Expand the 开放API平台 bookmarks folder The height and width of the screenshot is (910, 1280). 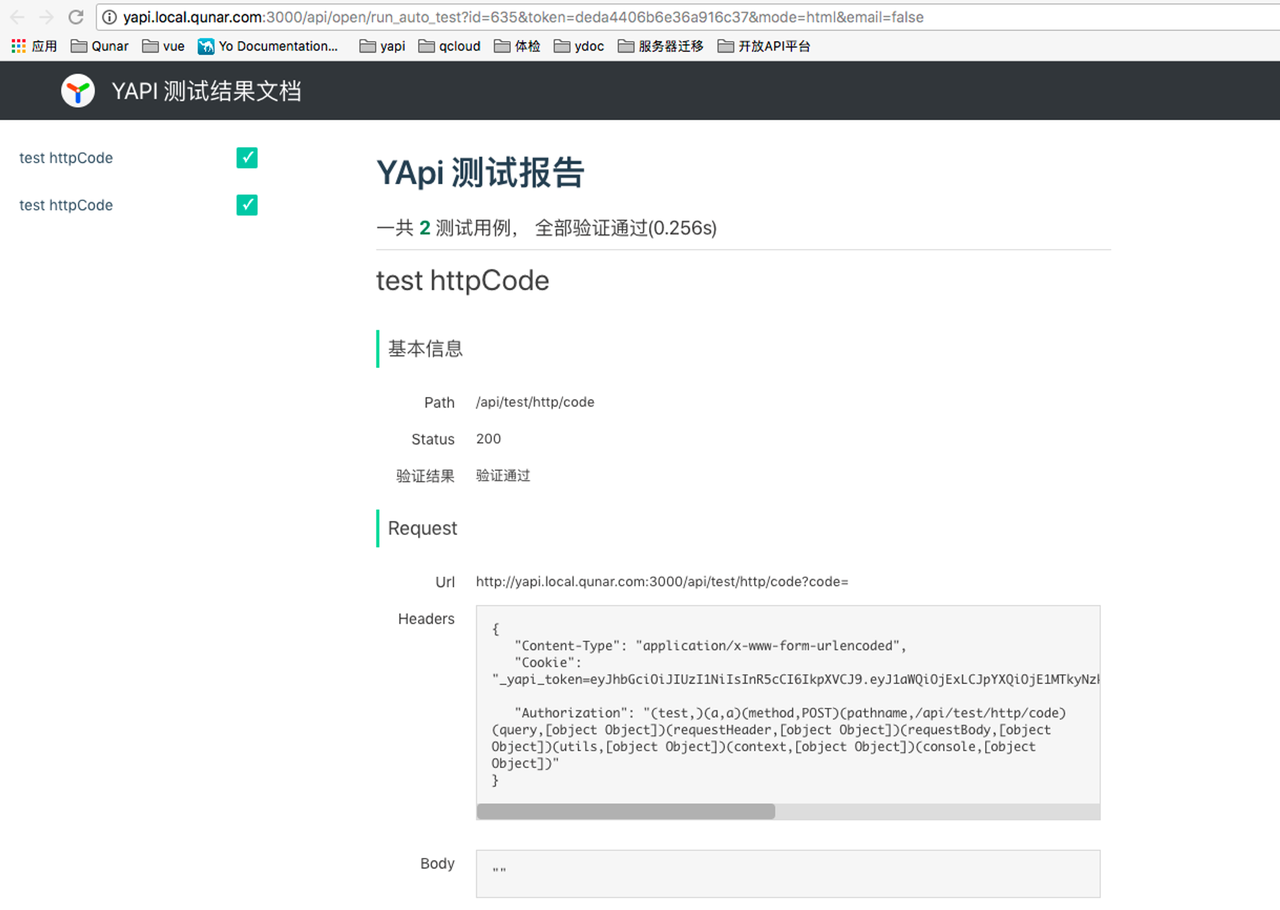pos(764,45)
